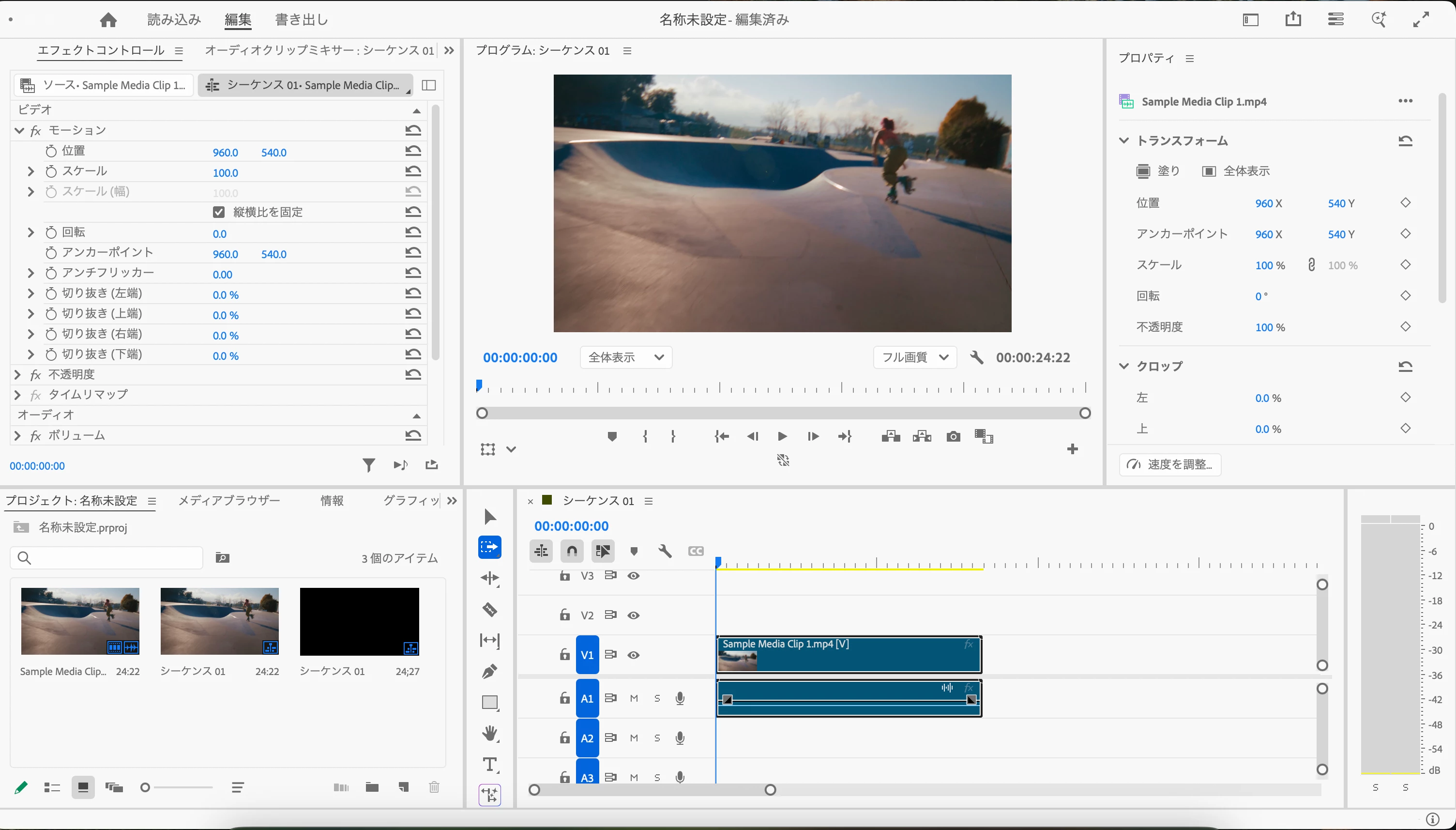Select the Hand tool
Viewport: 1456px width, 830px height.
(489, 733)
